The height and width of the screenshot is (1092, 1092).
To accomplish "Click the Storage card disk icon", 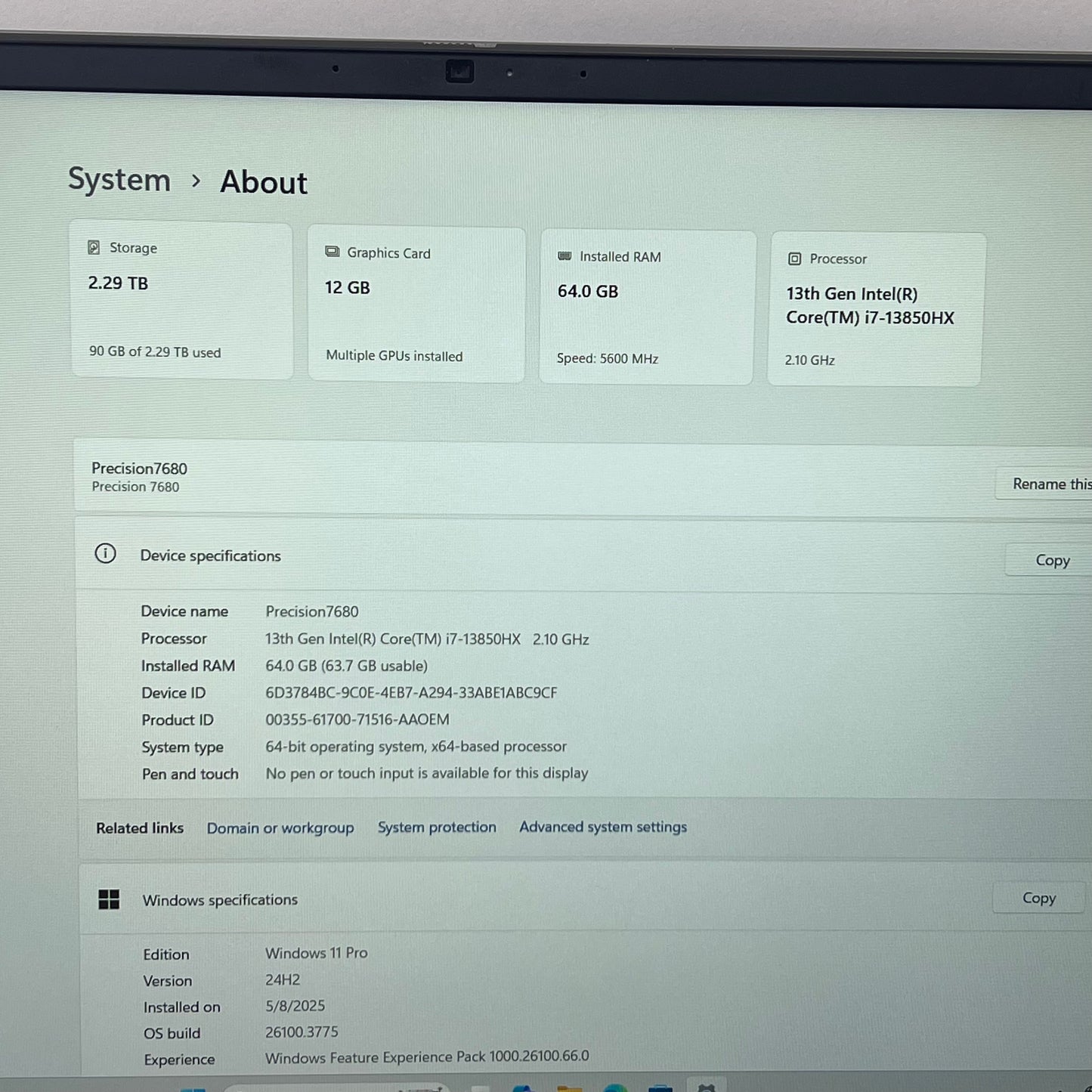I will point(94,247).
